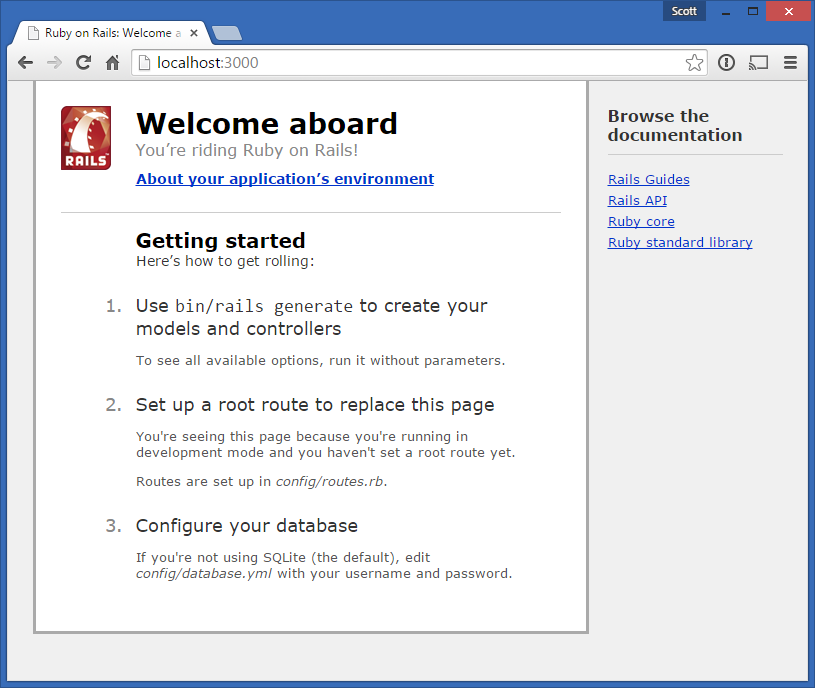Open the Rails API link
This screenshot has width=815, height=688.
pyautogui.click(x=637, y=201)
